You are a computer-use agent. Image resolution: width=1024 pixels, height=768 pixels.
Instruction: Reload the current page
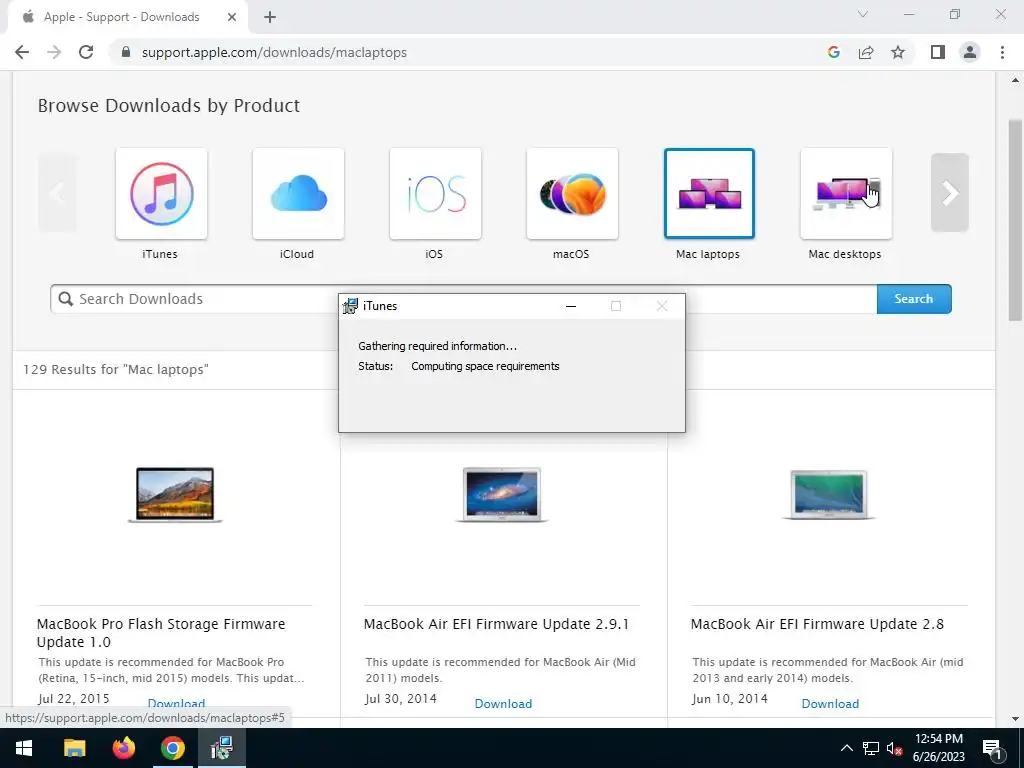(86, 52)
